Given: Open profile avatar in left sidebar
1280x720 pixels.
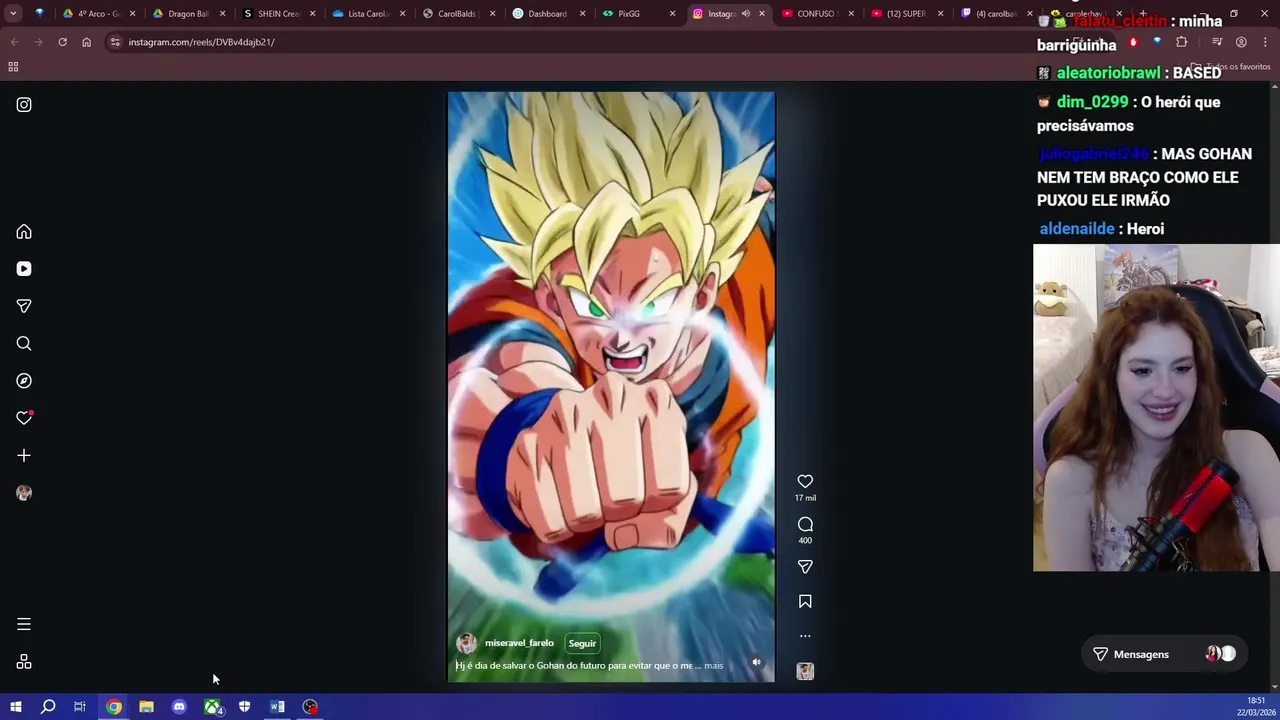Looking at the screenshot, I should point(24,493).
